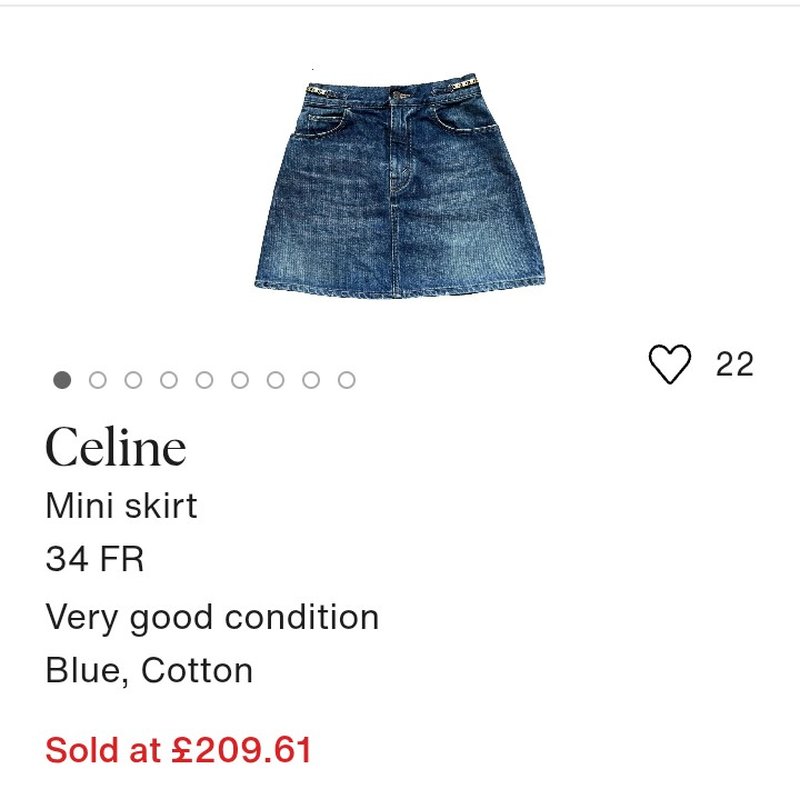
Task: Jump to the ninth and last image dot
Action: [346, 380]
